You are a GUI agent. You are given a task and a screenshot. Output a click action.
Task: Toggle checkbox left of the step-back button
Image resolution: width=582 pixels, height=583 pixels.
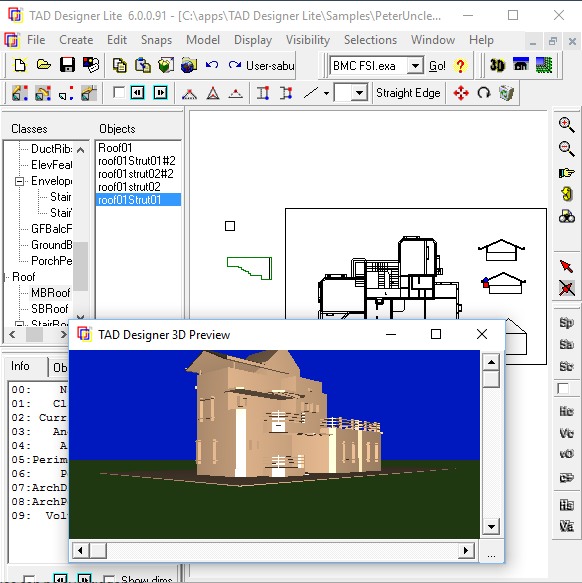[x=119, y=92]
